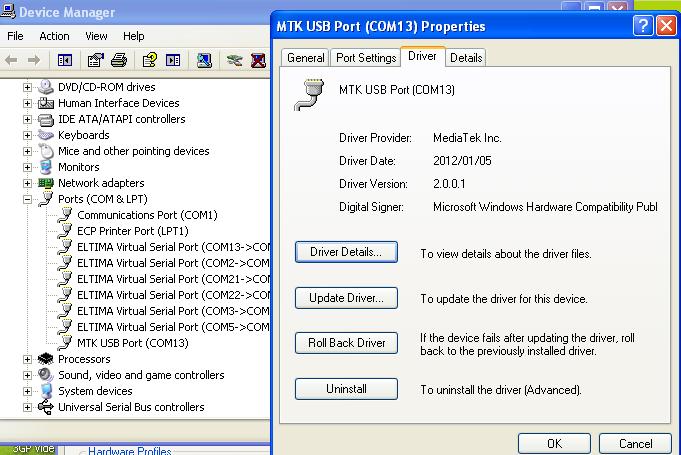Click the Sound, video and game controllers speaker icon

(x=46, y=375)
